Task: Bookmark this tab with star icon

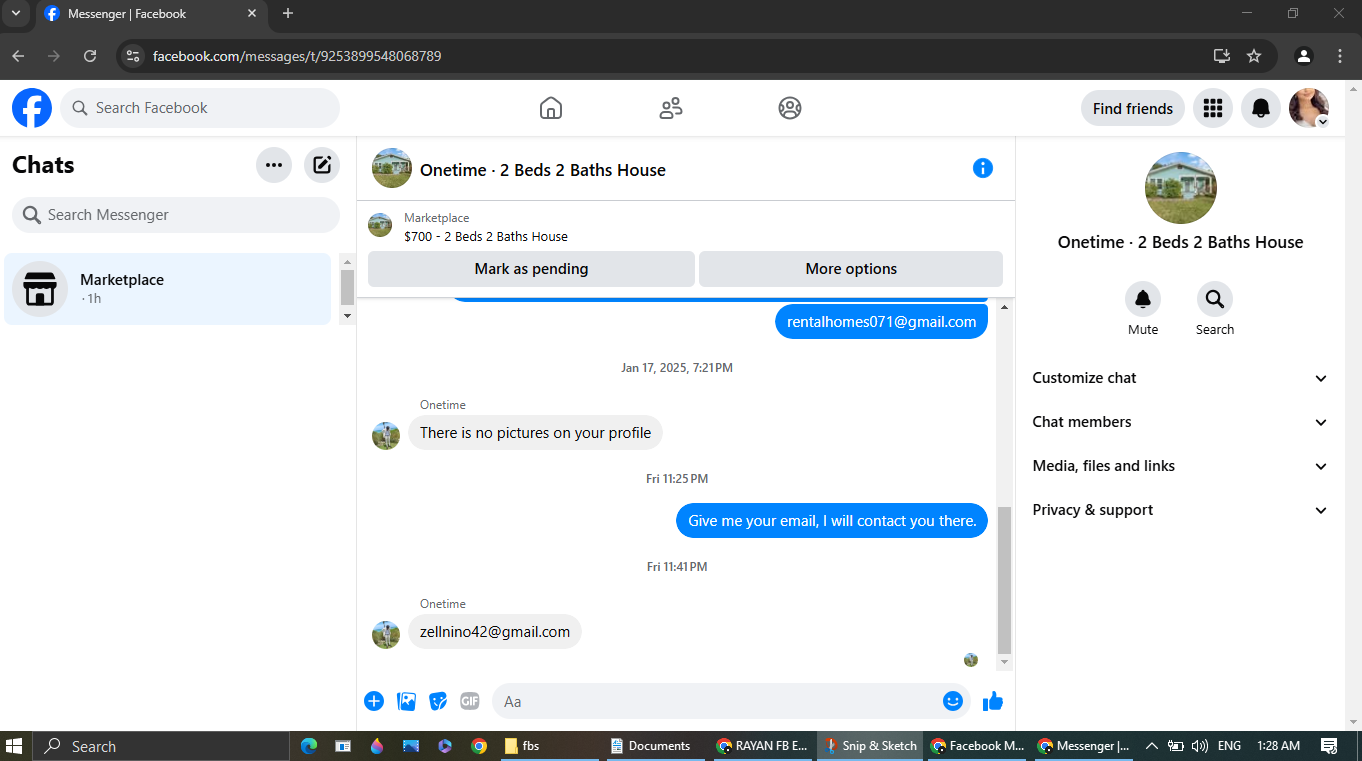Action: [1254, 56]
